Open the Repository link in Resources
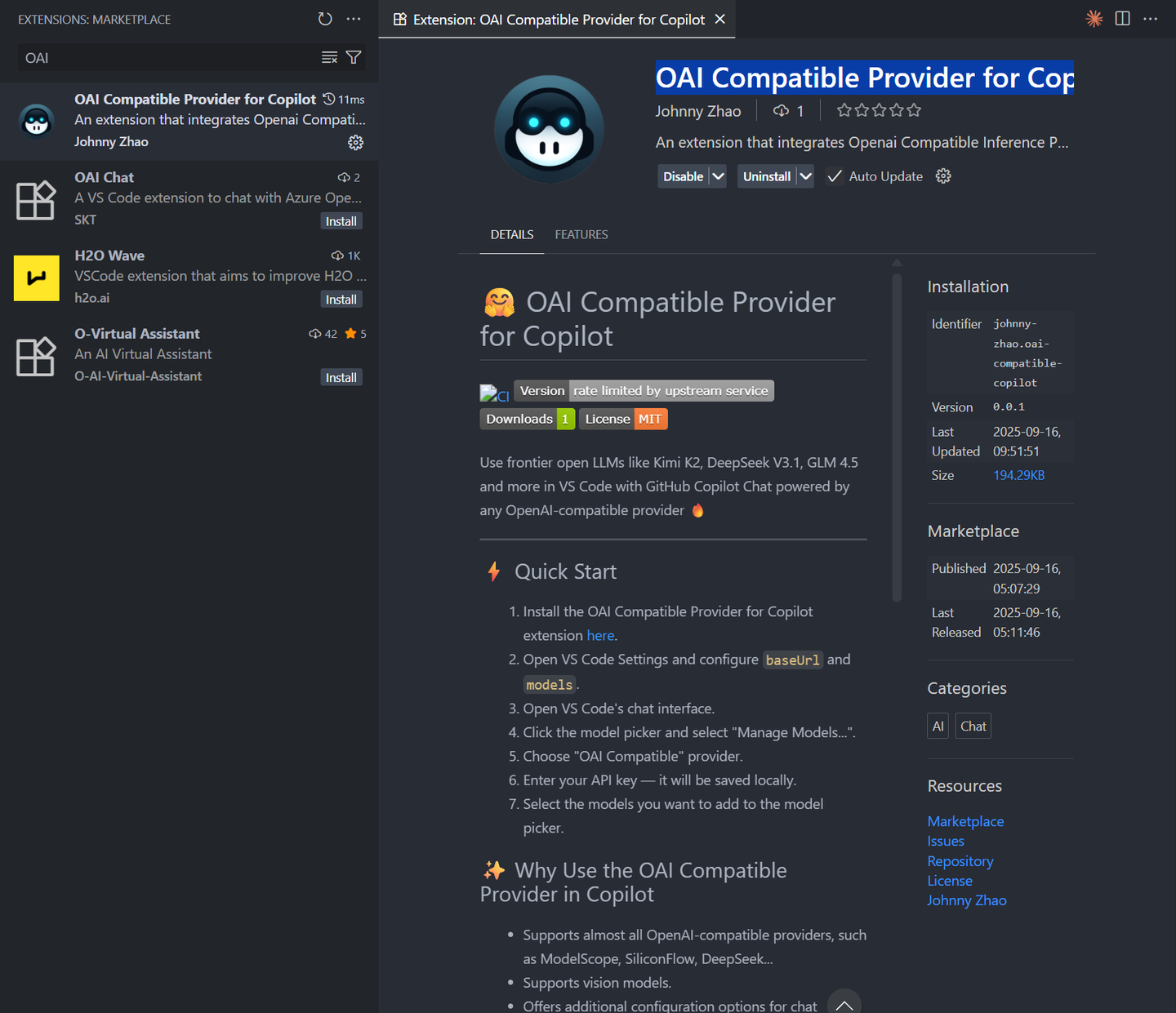The image size is (1176, 1013). pos(960,860)
